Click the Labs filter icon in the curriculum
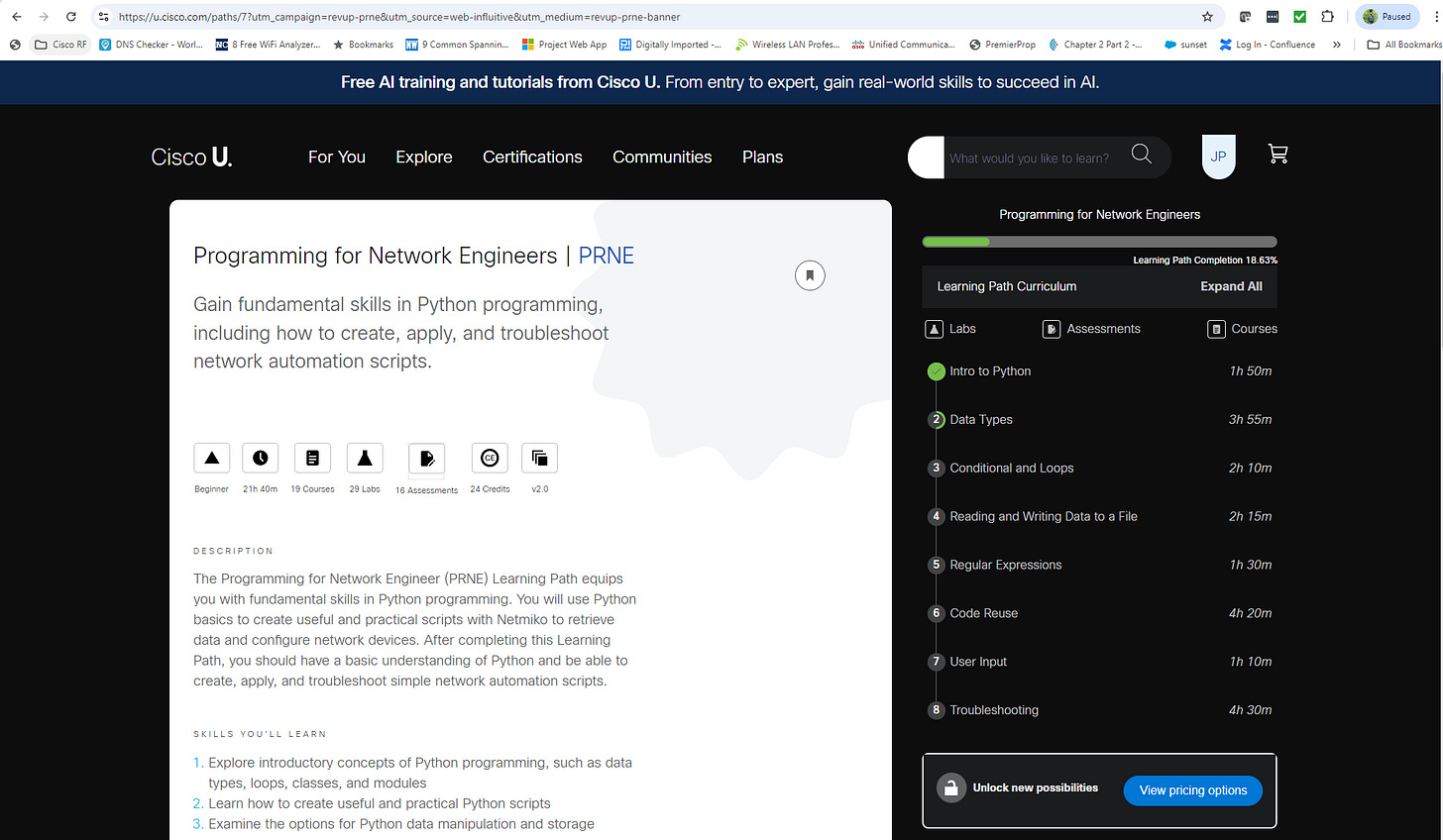 click(x=934, y=329)
